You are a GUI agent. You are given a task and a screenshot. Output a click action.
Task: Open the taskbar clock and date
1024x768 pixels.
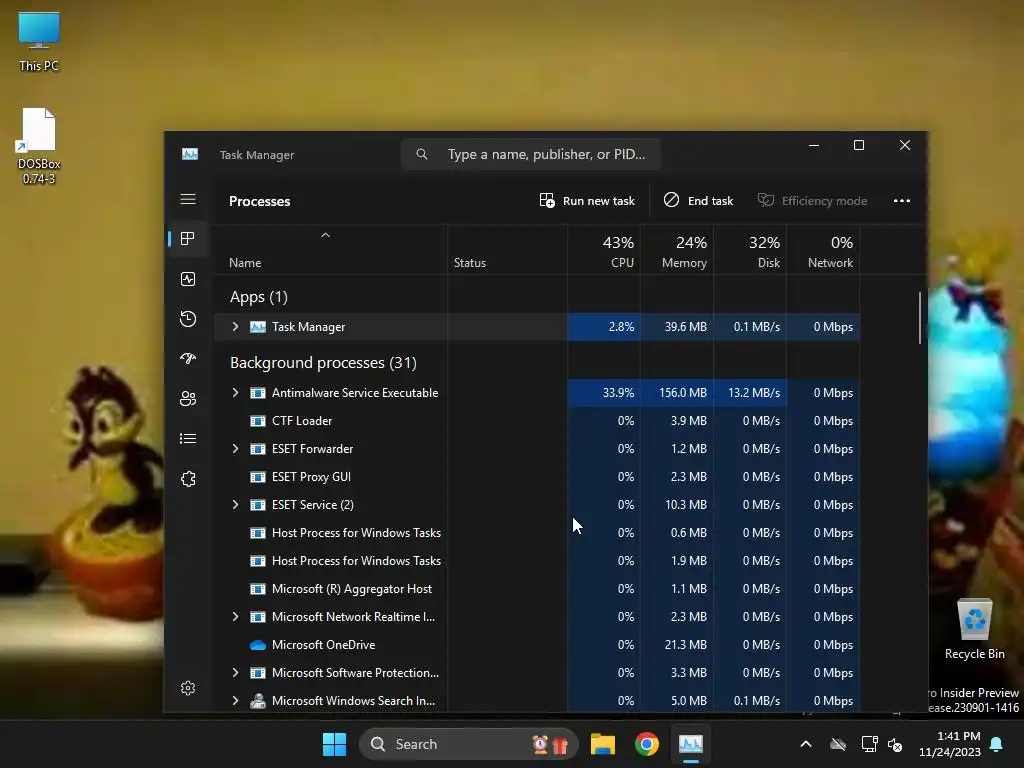click(x=950, y=744)
